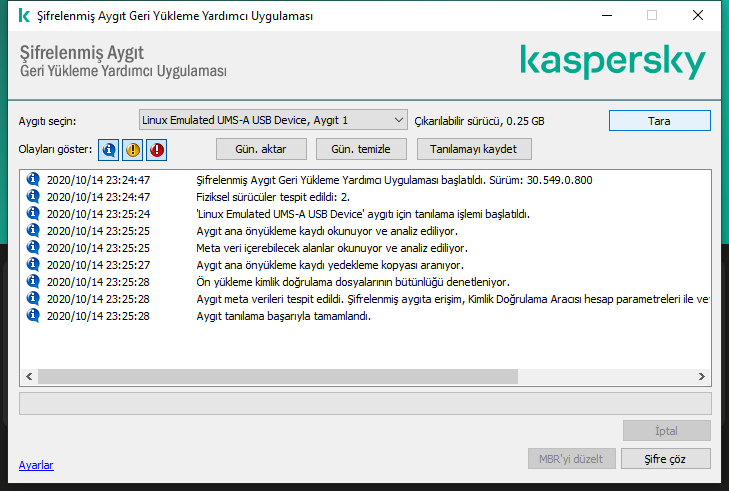The image size is (729, 491).
Task: Click the horizontal scrollbar thumb in log
Action: point(278,377)
